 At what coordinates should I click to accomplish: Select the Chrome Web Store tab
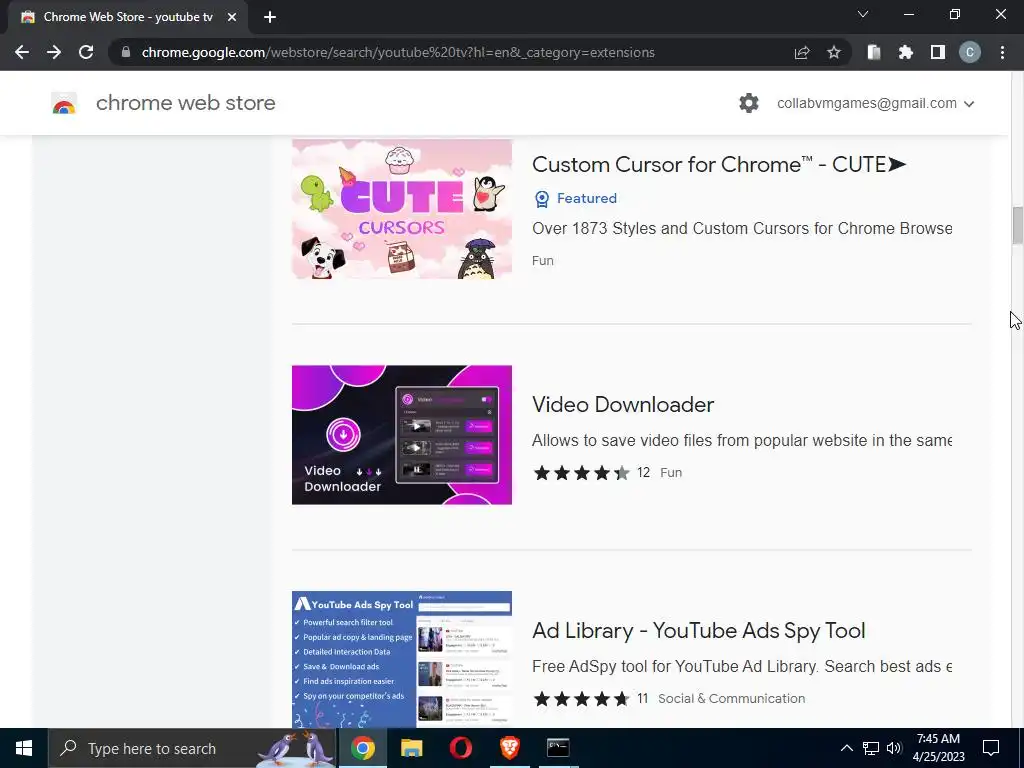point(128,17)
